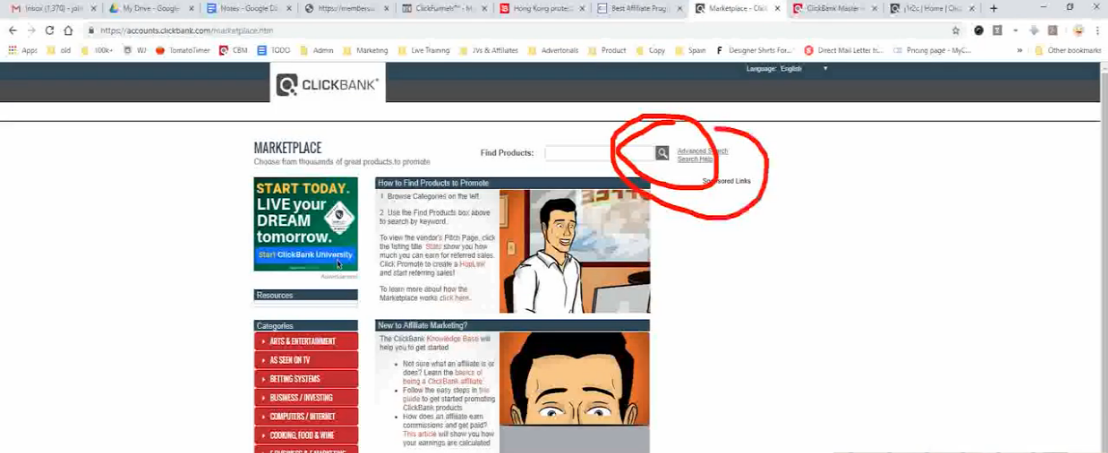Screen dimensions: 1108x453
Task: Open the Apps grid in the bookmarks bar
Action: [22, 50]
